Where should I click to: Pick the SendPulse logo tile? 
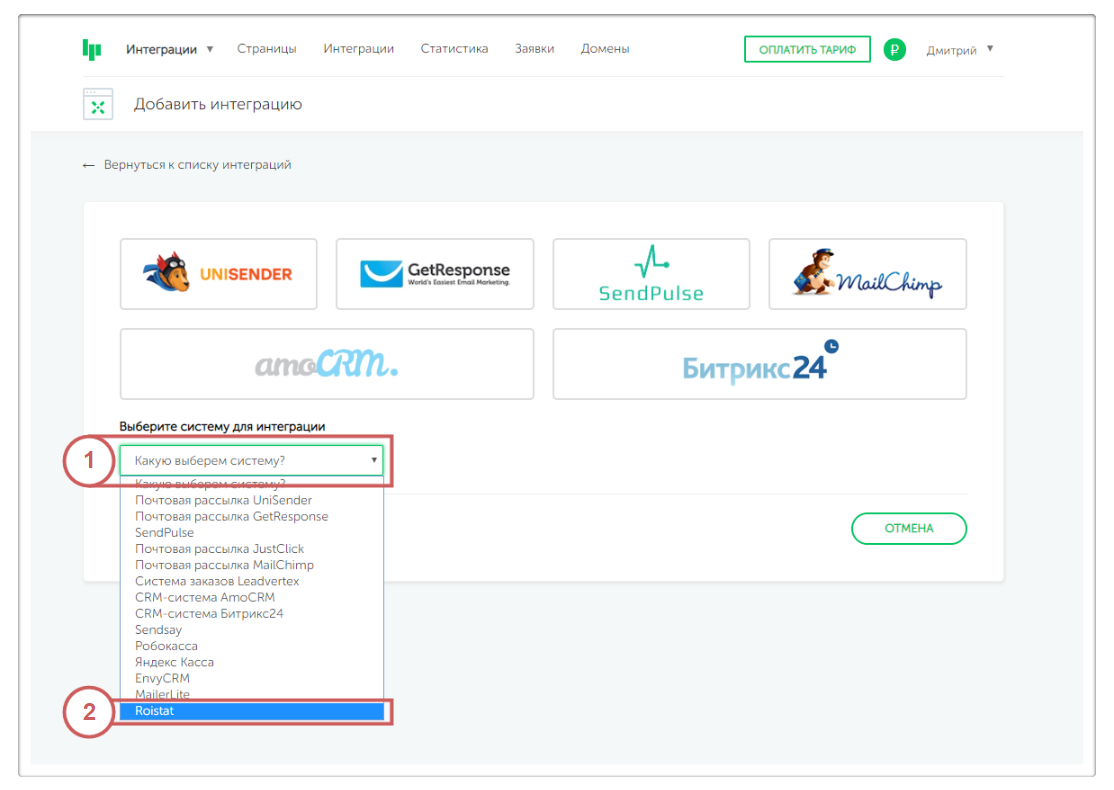(651, 274)
